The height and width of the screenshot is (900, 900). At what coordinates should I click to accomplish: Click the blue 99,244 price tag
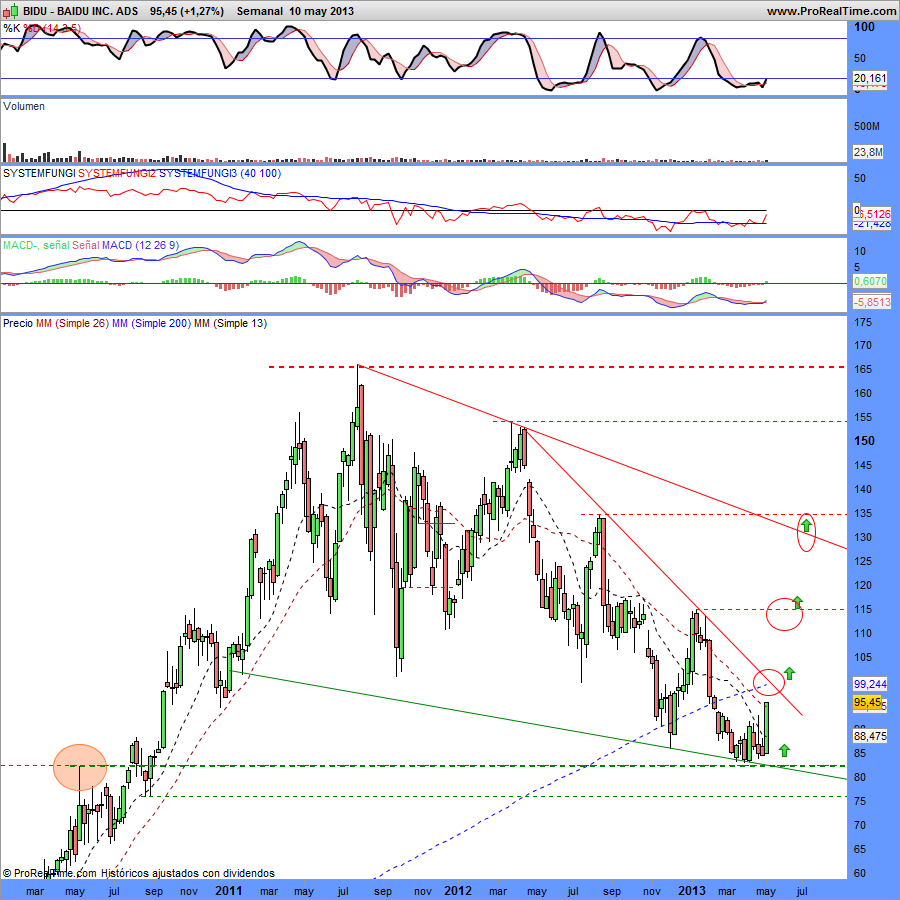[x=870, y=684]
